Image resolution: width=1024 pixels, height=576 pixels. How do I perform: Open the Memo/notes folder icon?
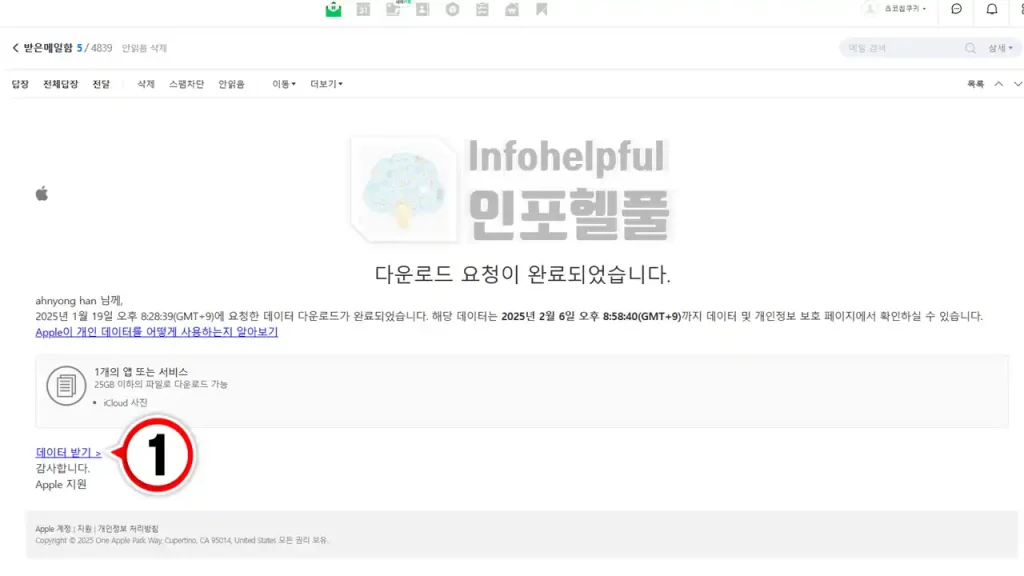click(393, 9)
